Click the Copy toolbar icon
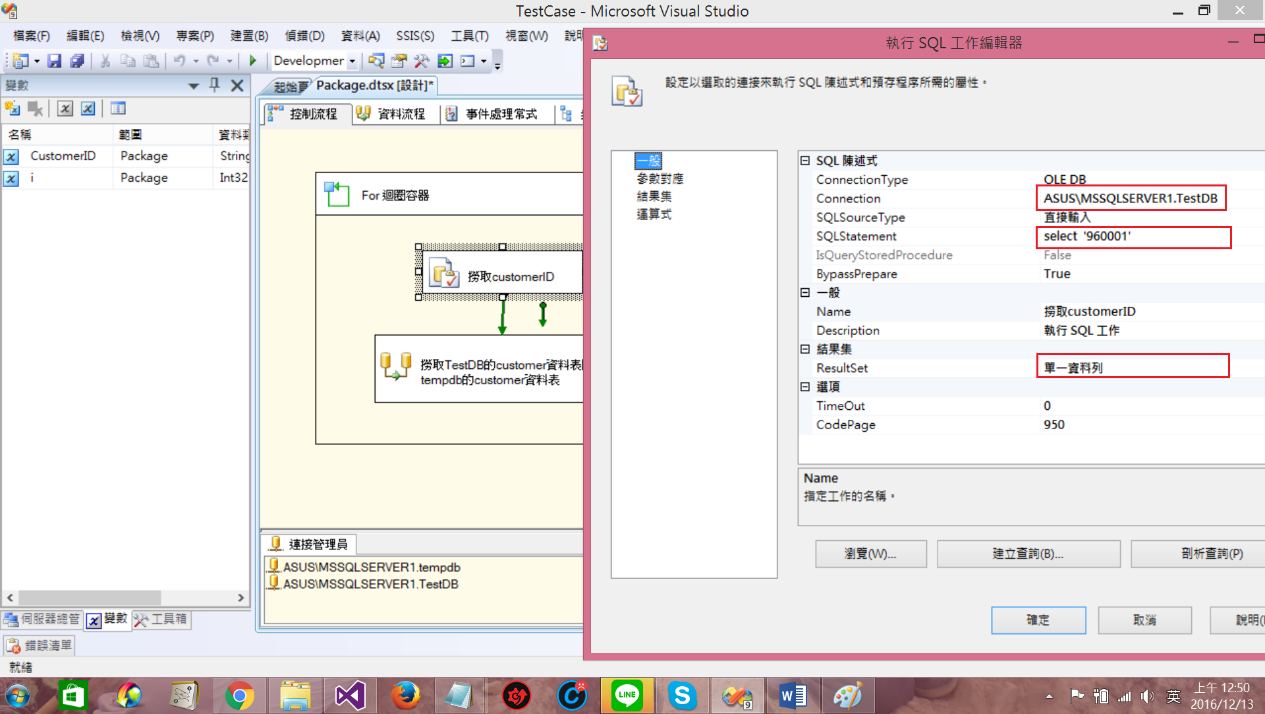The image size is (1265, 714). pyautogui.click(x=128, y=61)
